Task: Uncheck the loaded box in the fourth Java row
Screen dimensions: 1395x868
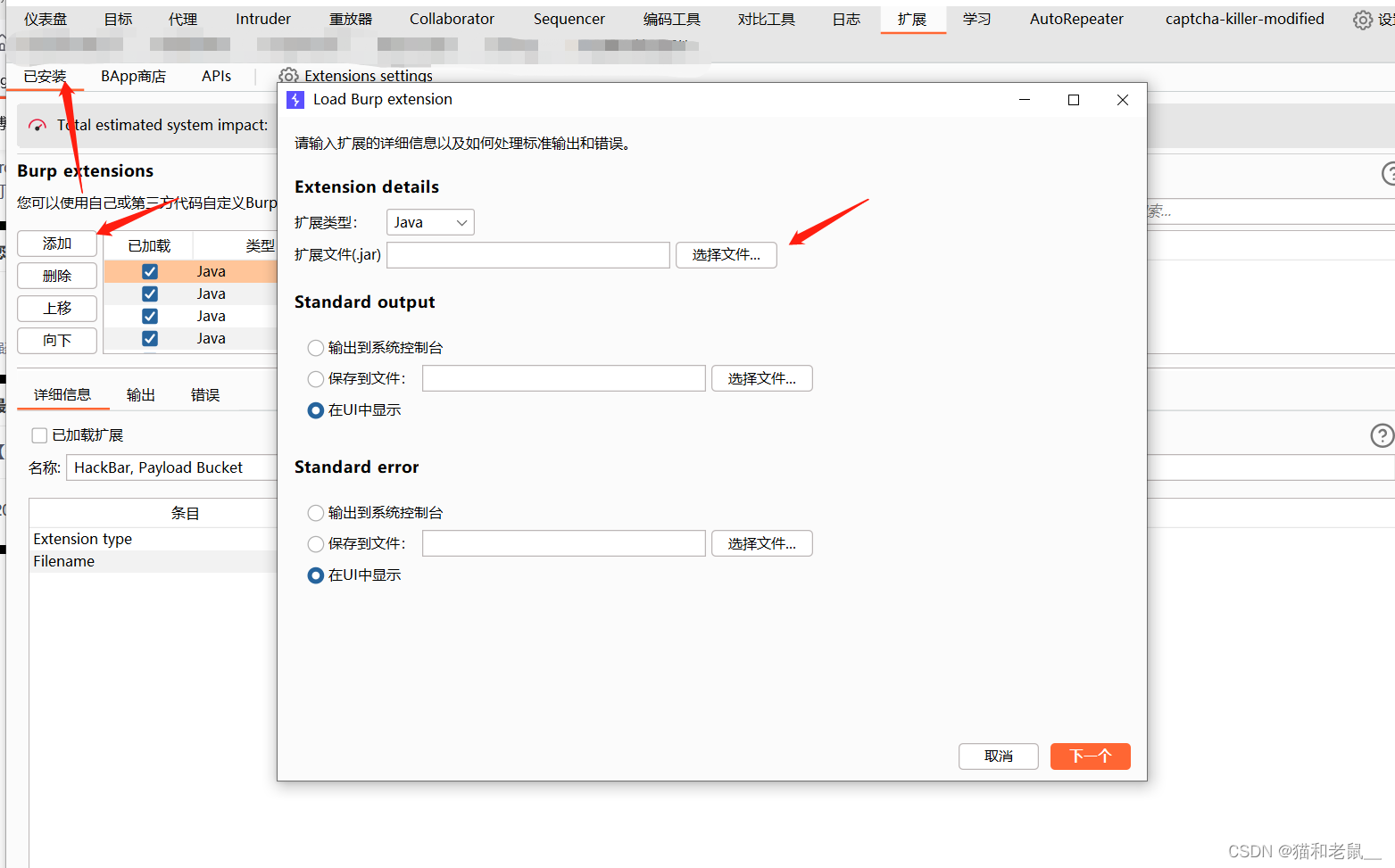Action: click(x=150, y=338)
